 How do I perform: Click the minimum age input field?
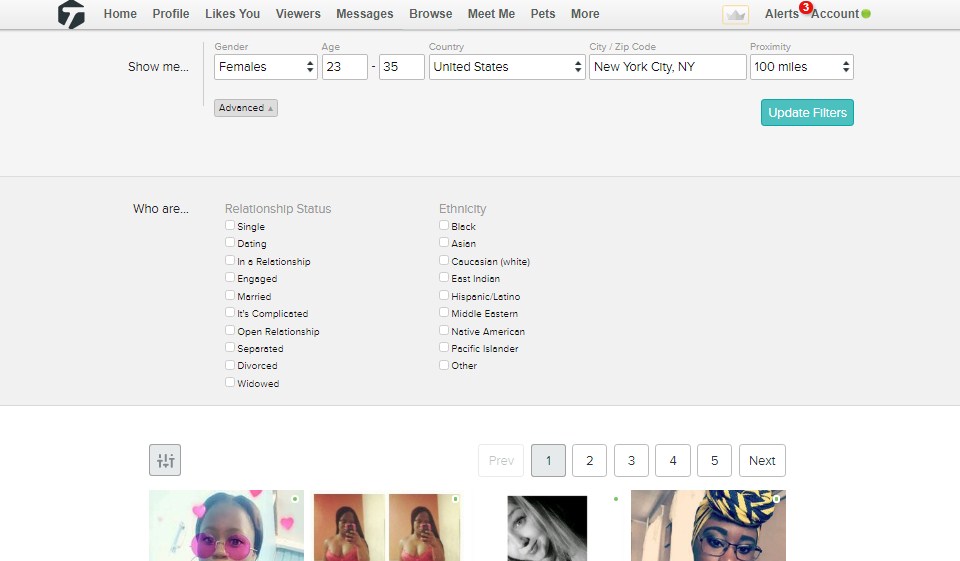(344, 67)
